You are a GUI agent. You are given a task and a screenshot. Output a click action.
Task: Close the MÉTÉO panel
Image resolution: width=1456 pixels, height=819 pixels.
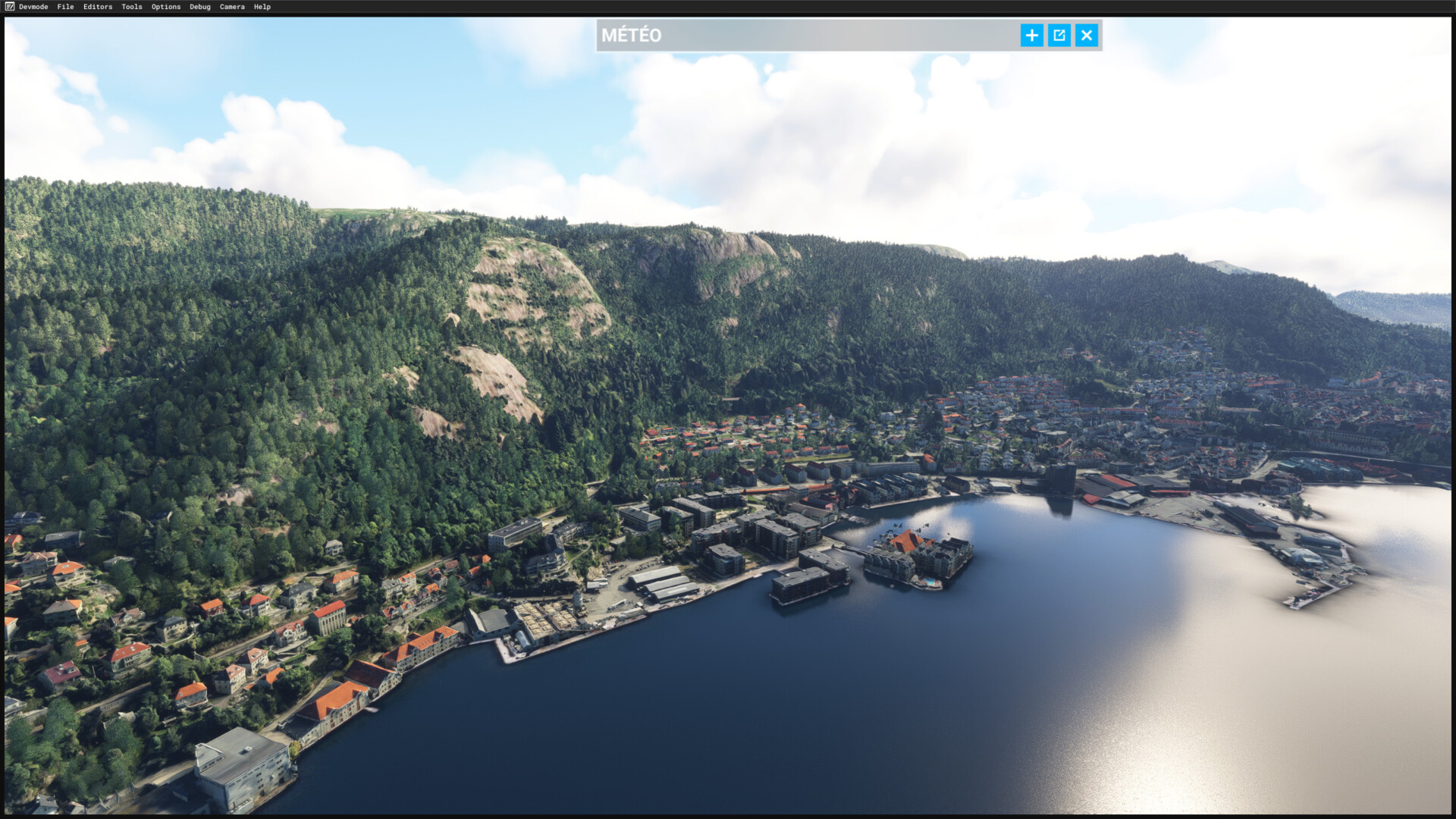point(1086,36)
